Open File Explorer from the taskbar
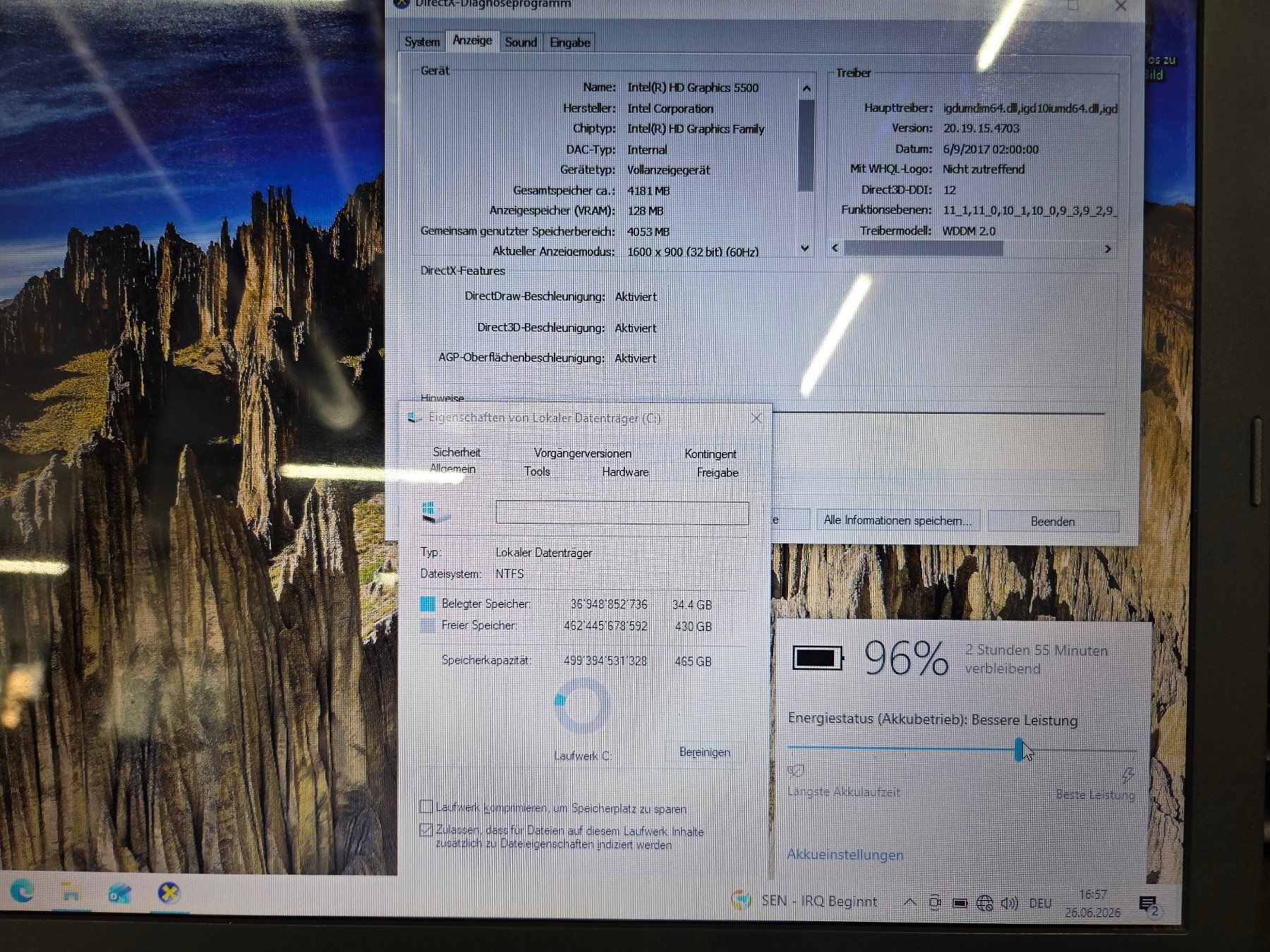The width and height of the screenshot is (1270, 952). (x=71, y=893)
